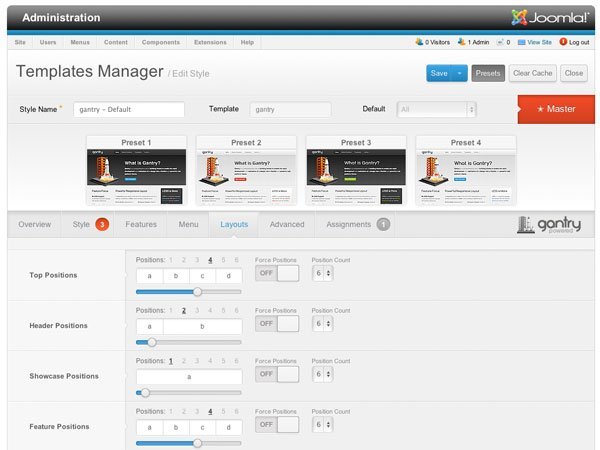Screen dimensions: 600x450
Task: Click cell 'b' in Header Positions layout
Action: (x=202, y=327)
